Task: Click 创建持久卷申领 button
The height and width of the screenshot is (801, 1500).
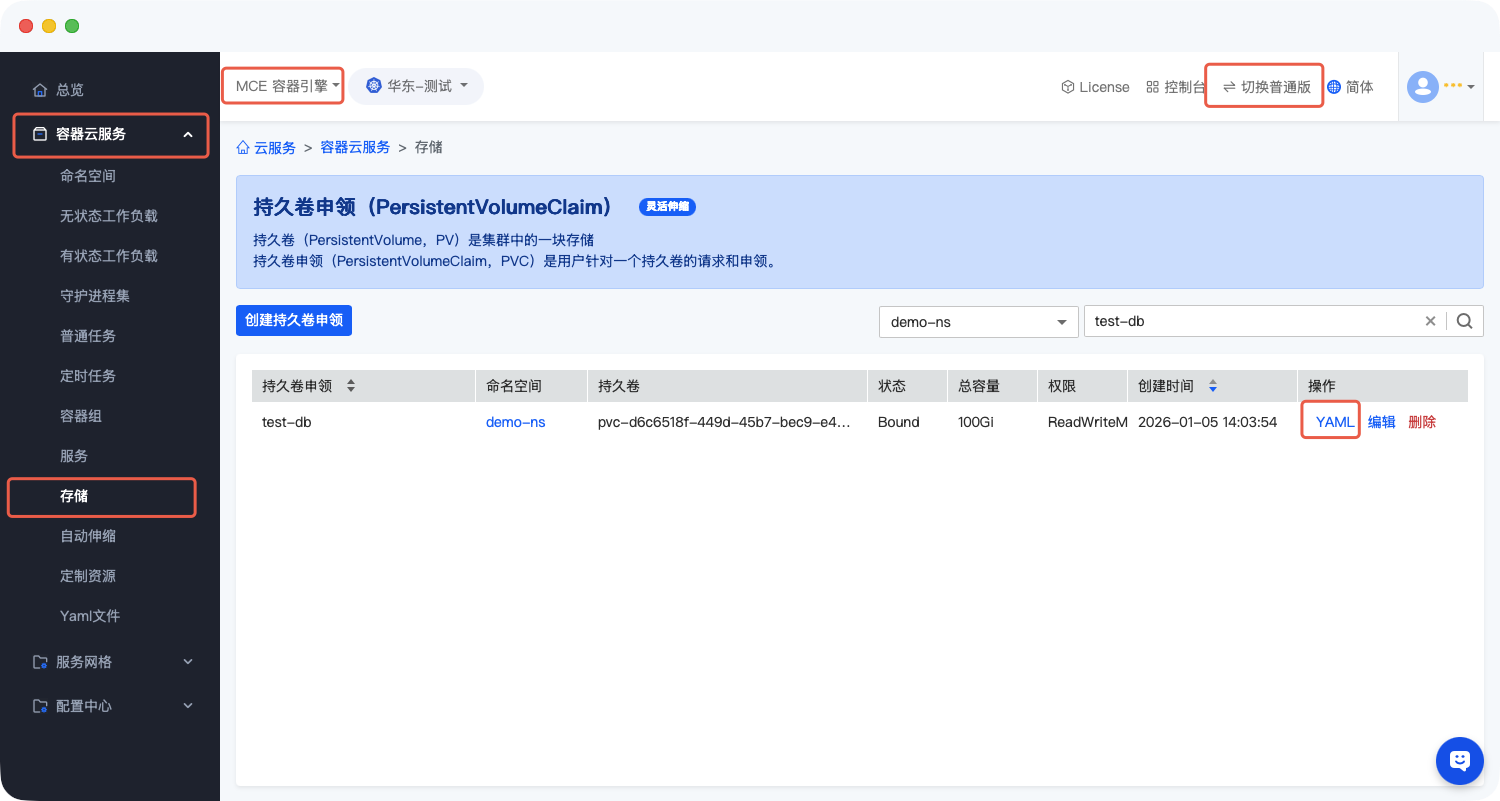Action: coord(294,320)
